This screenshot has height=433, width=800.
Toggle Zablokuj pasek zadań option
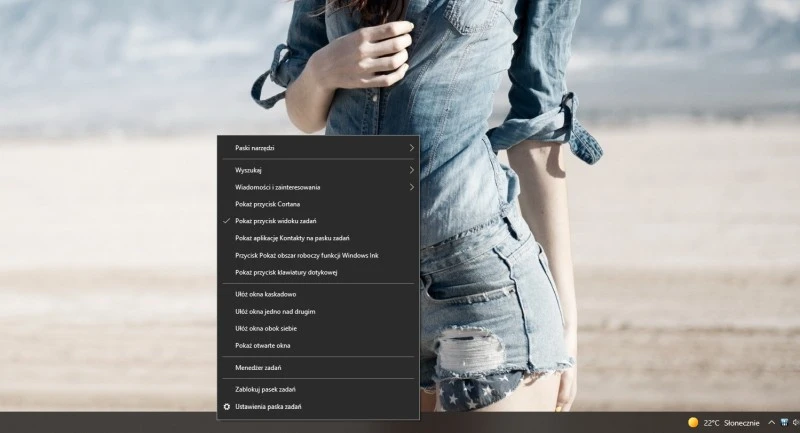318,390
